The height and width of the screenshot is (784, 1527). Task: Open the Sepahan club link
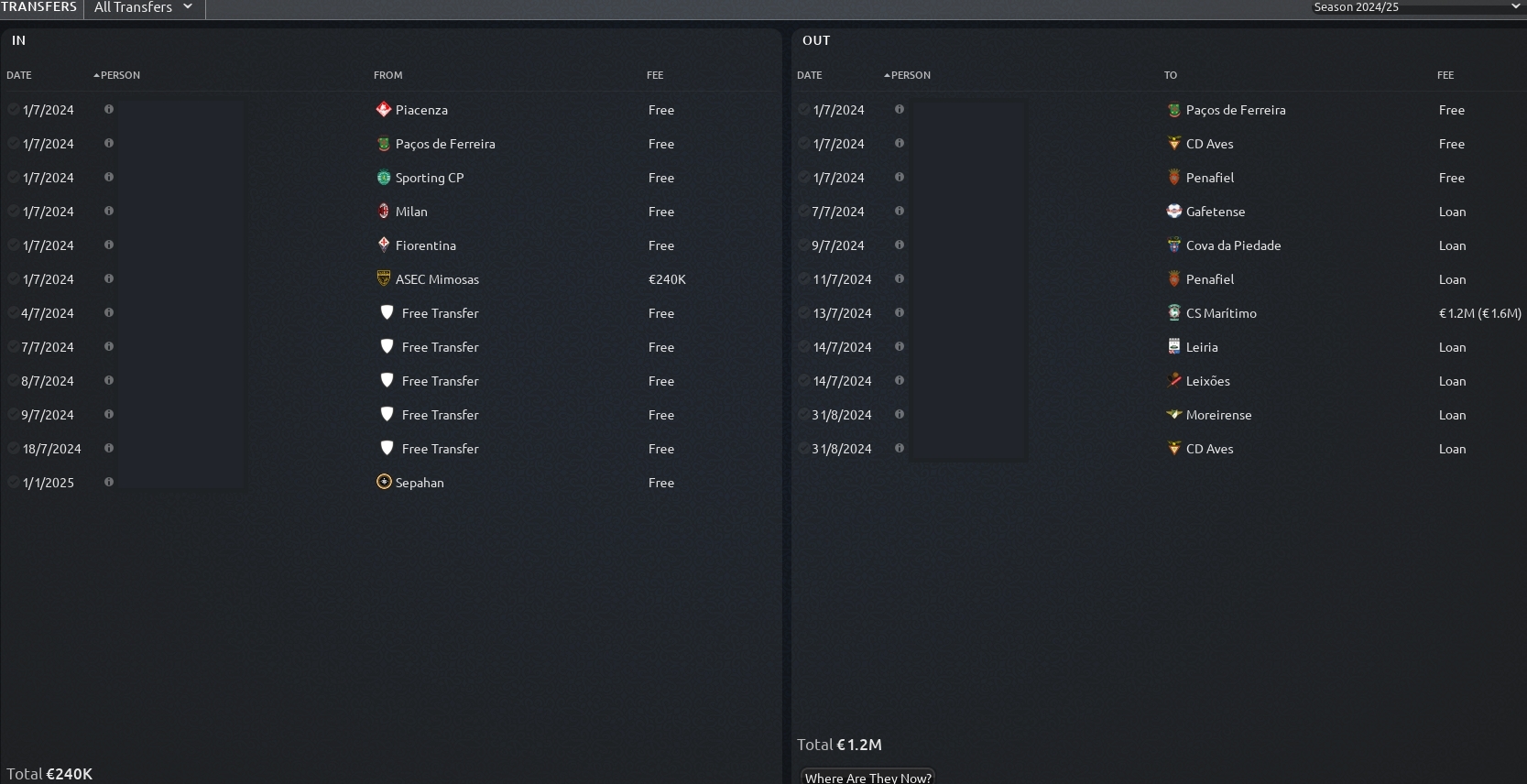pyautogui.click(x=420, y=483)
